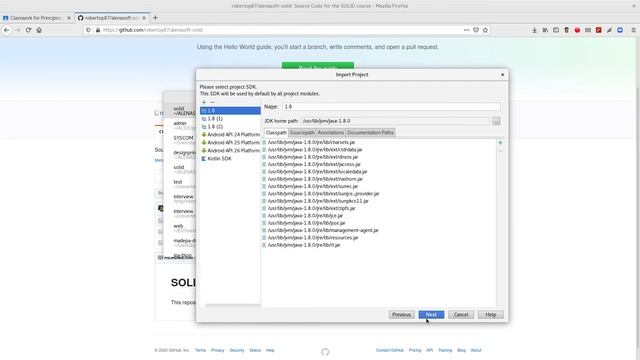
Task: Toggle Firefox sidebar view icon
Action: pyautogui.click(x=556, y=30)
